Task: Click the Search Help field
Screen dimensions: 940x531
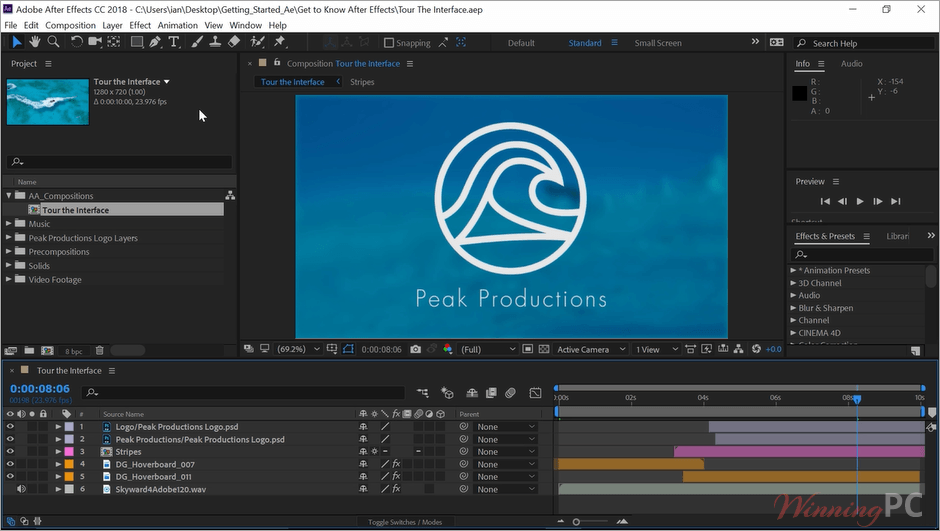Action: pos(865,43)
